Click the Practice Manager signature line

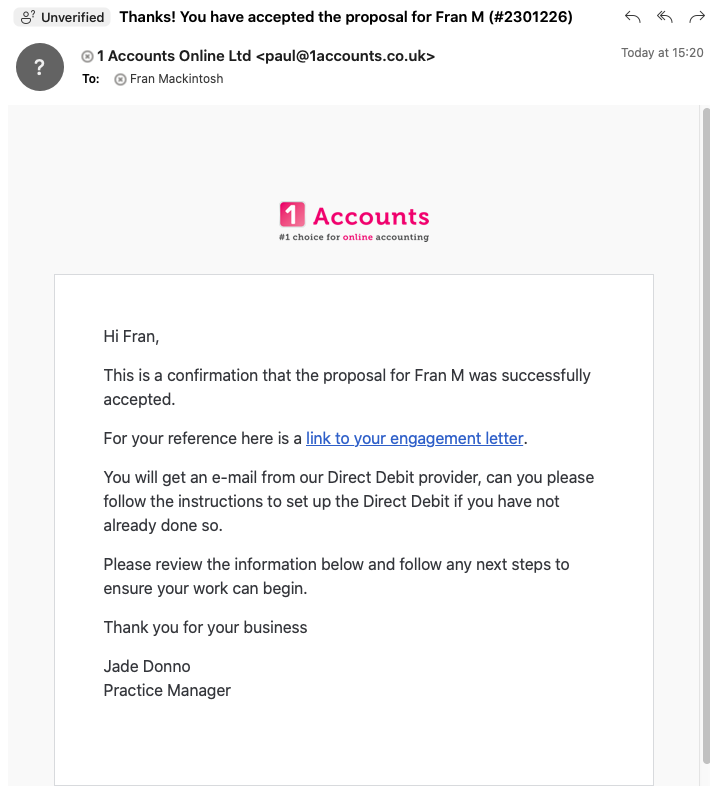(x=167, y=691)
